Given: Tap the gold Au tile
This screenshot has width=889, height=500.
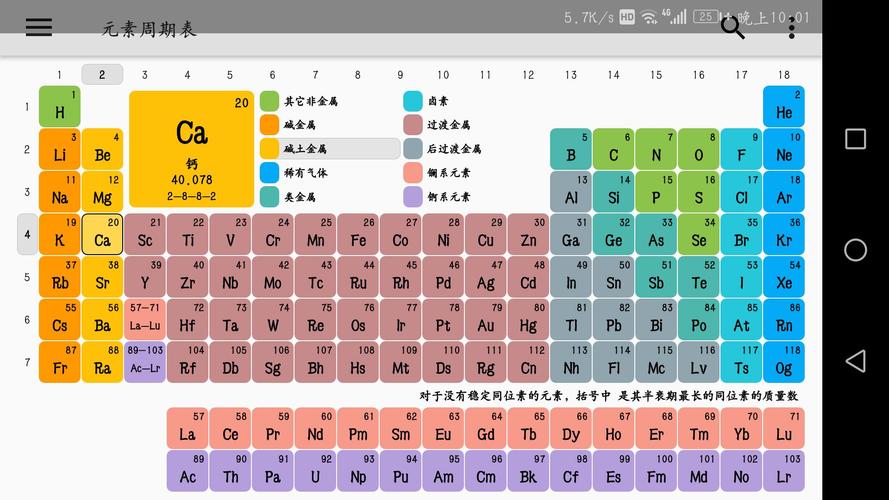Looking at the screenshot, I should (485, 319).
